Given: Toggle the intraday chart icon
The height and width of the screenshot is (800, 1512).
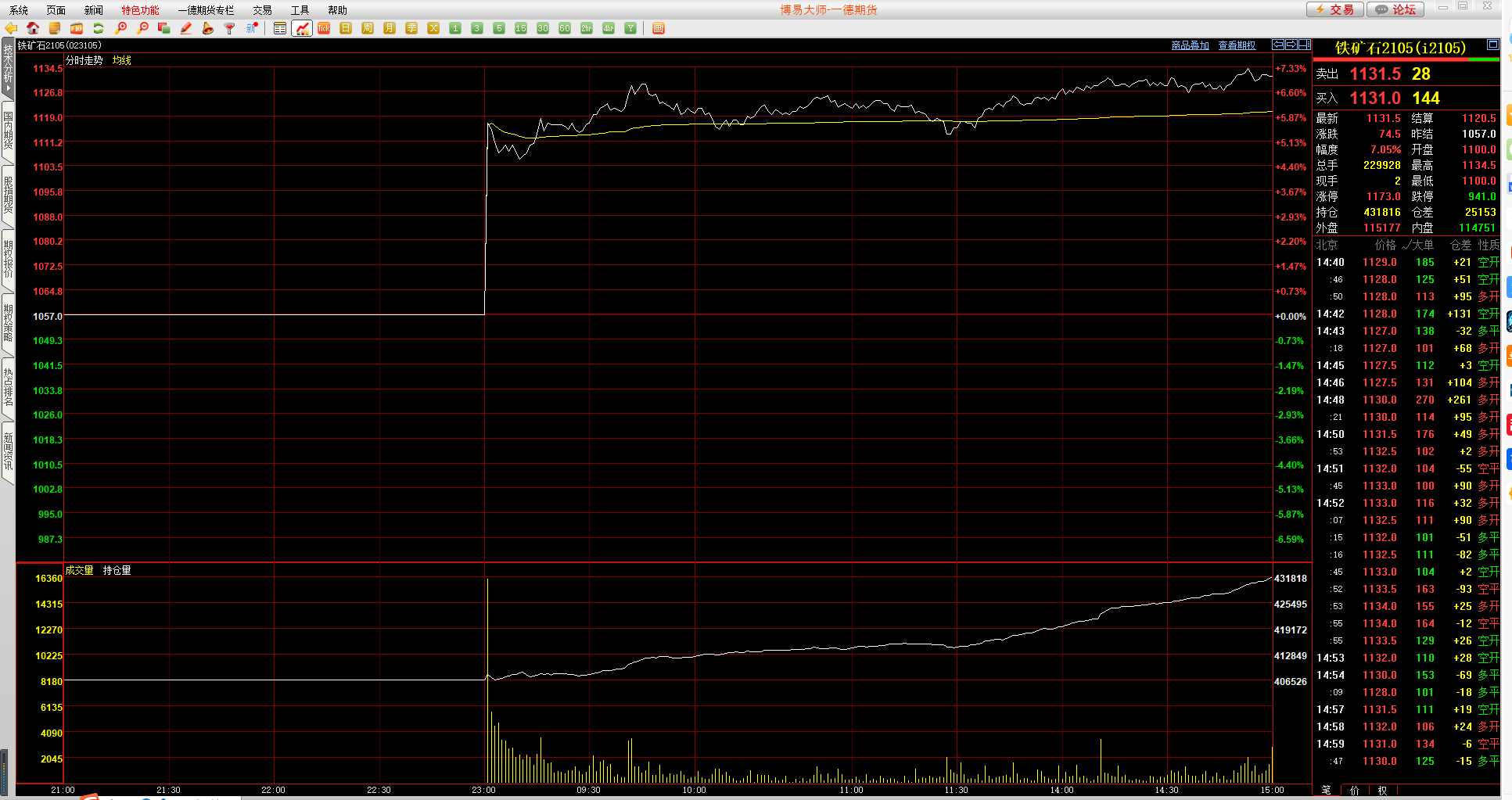Looking at the screenshot, I should tap(302, 28).
